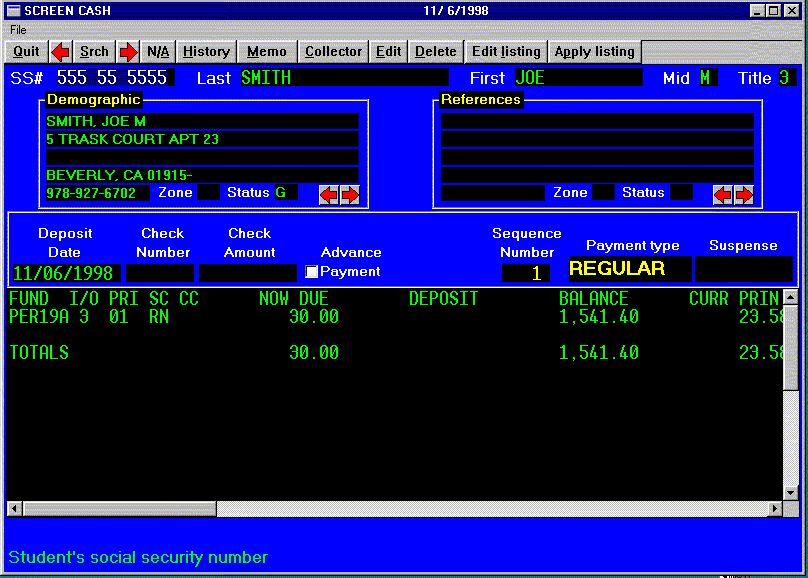The width and height of the screenshot is (808, 578).
Task: Go to next References record
Action: tap(744, 195)
